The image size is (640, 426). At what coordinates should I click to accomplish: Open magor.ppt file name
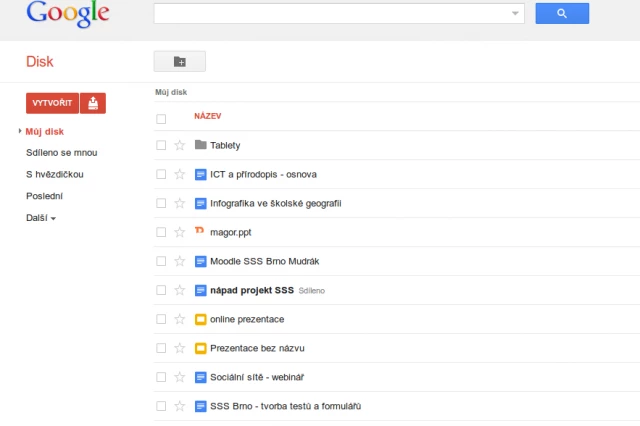pyautogui.click(x=231, y=233)
